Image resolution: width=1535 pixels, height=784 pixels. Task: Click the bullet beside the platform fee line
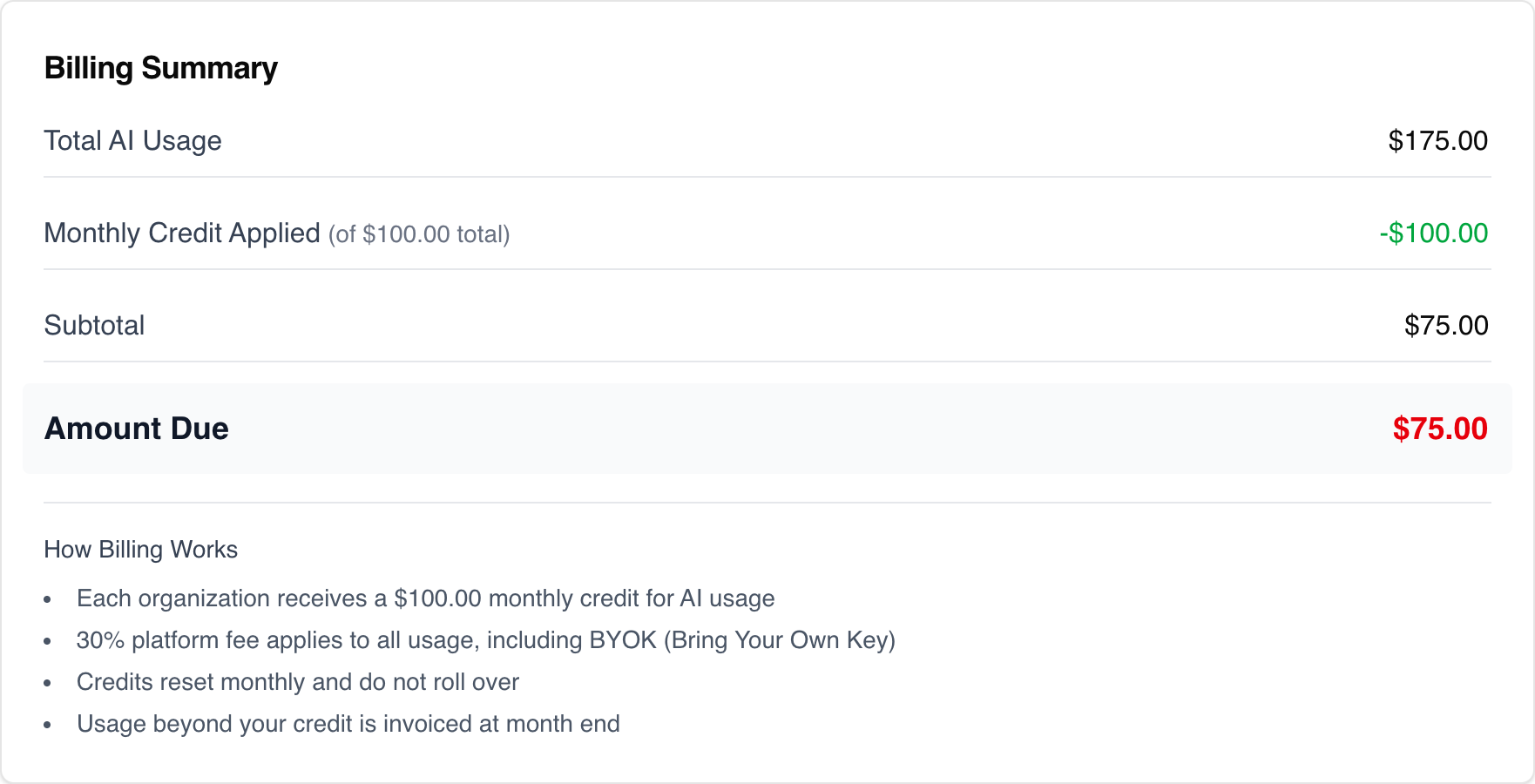48,641
